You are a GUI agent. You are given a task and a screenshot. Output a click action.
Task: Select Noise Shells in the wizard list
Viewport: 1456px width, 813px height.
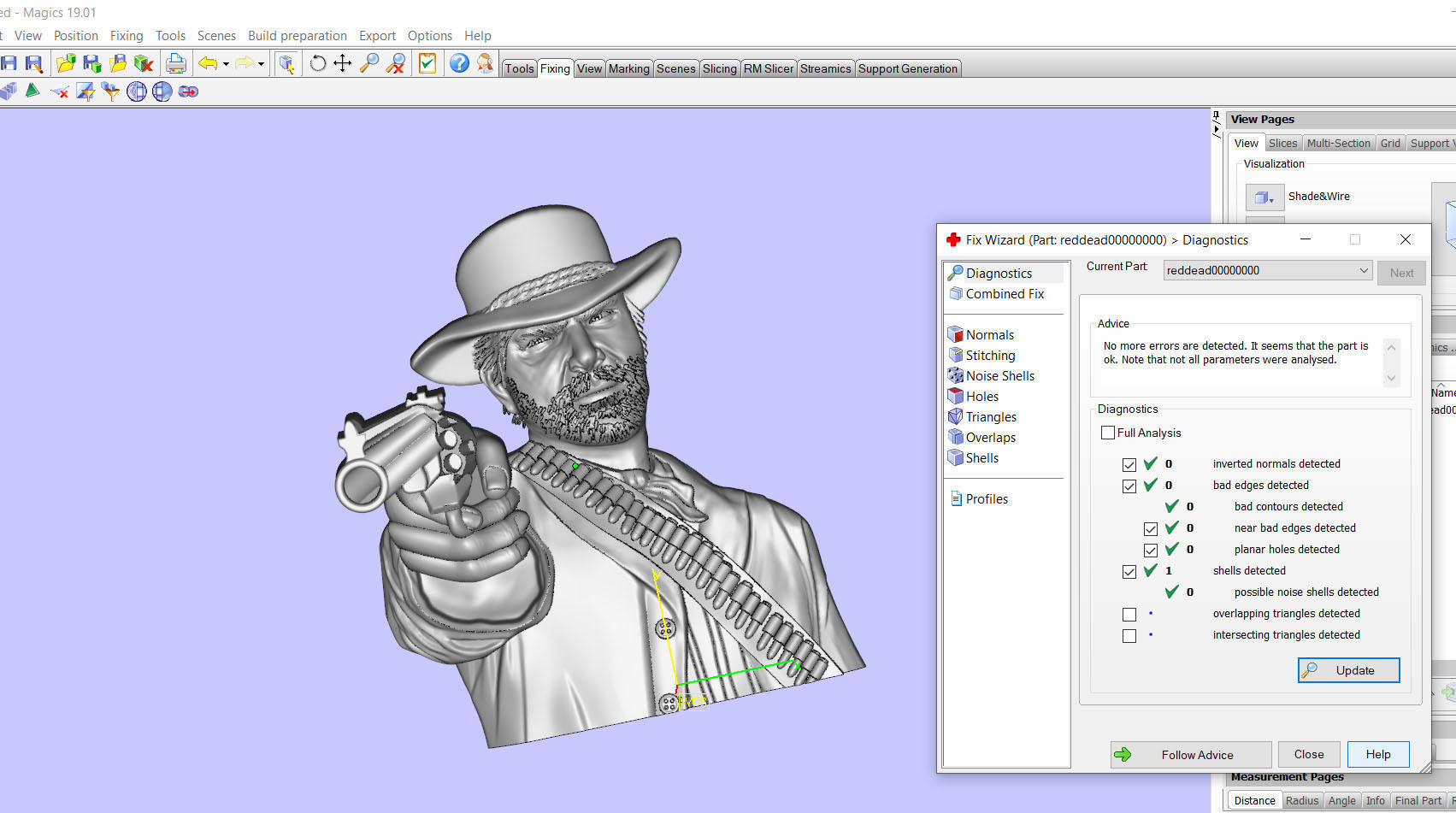[x=999, y=375]
